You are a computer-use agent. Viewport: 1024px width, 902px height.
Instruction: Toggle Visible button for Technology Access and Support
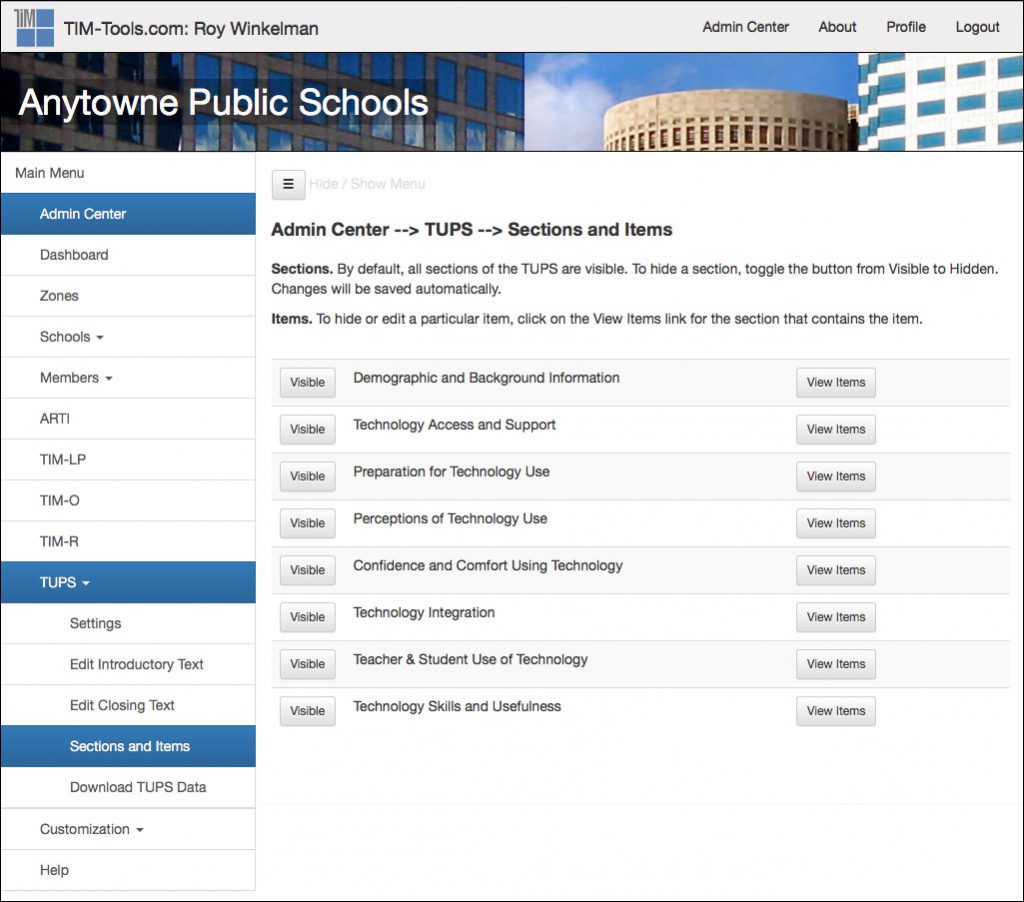(x=308, y=430)
